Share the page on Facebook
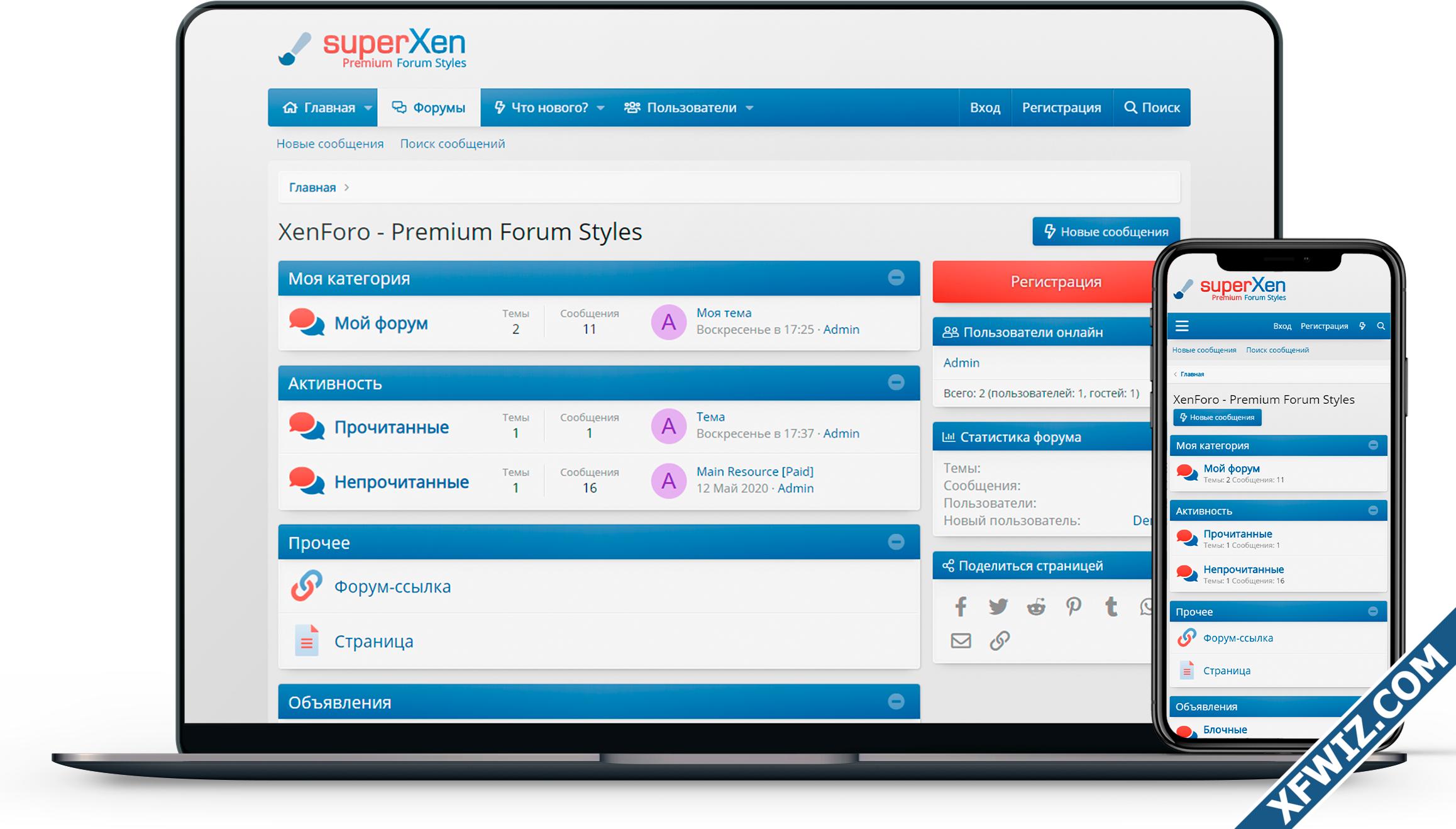Image resolution: width=1456 pixels, height=829 pixels. [961, 606]
